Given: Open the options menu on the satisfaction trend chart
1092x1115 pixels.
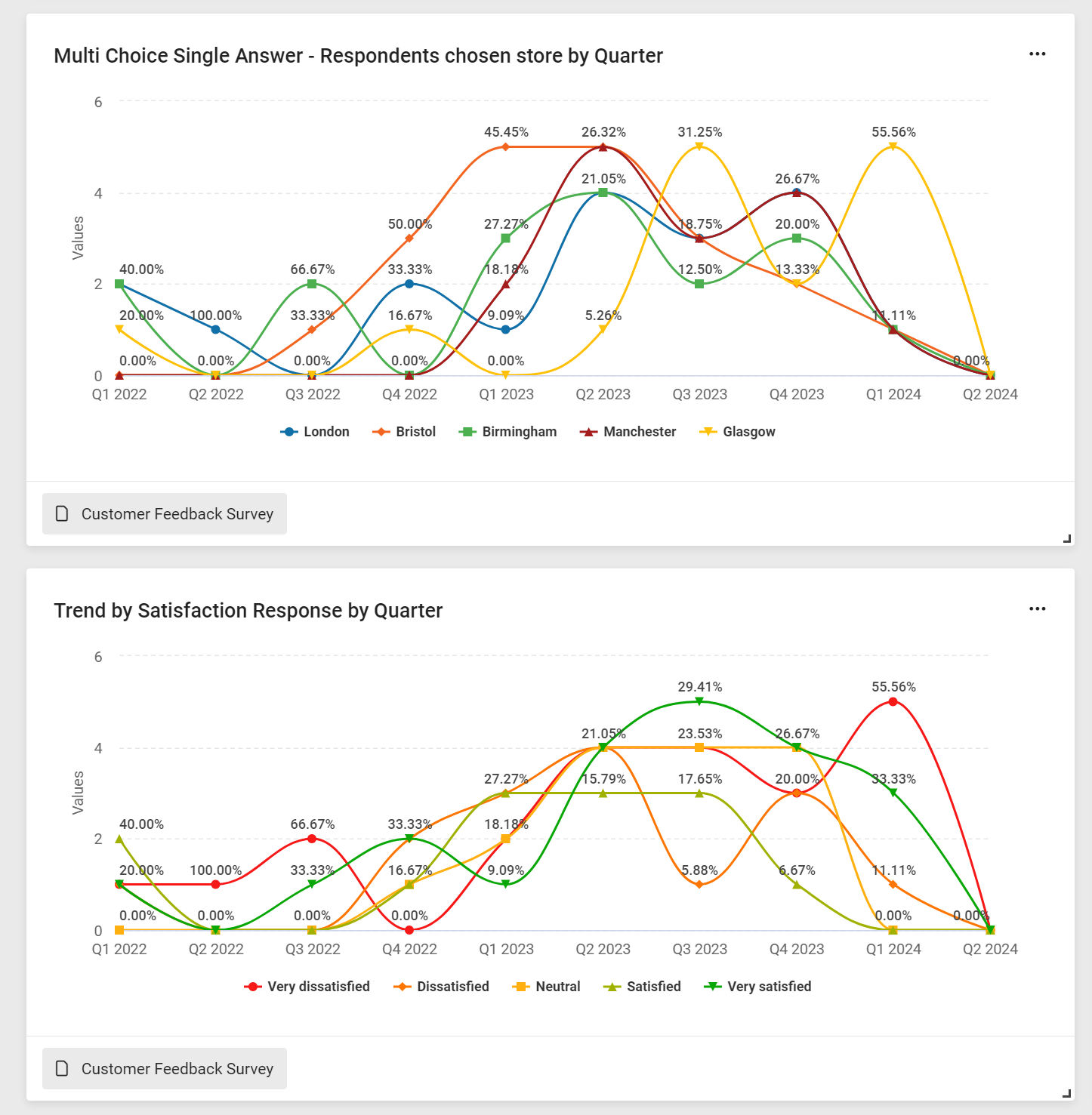Looking at the screenshot, I should tap(1038, 608).
